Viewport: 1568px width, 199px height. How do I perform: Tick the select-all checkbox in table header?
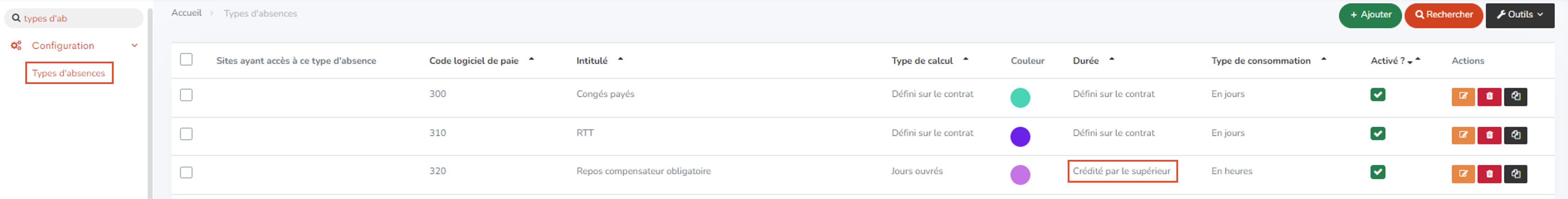click(x=186, y=60)
